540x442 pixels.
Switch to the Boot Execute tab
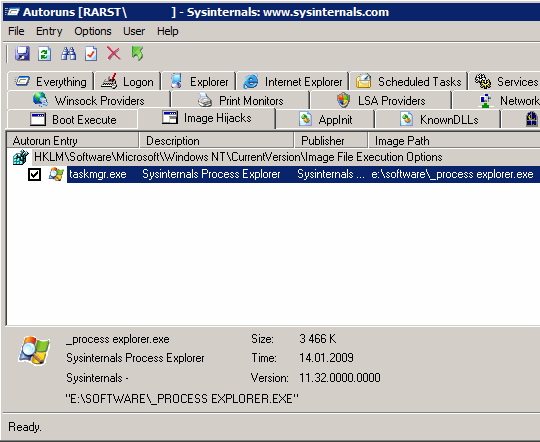(x=73, y=120)
